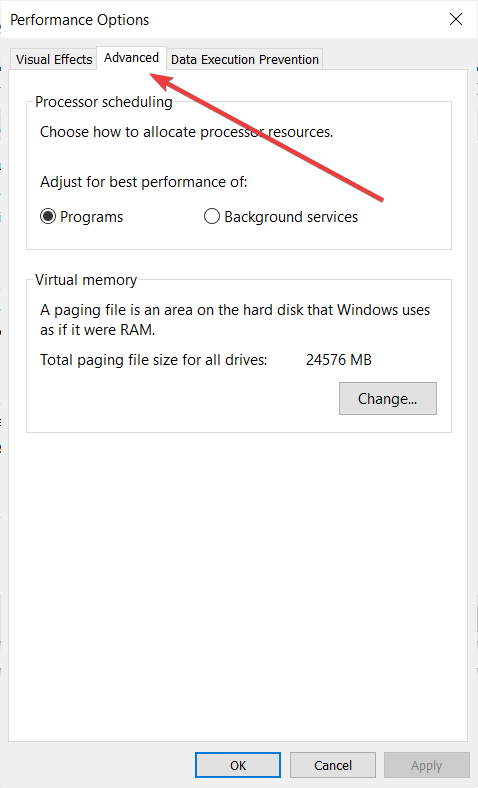Close the Performance Options dialog
The image size is (478, 788).
[455, 19]
